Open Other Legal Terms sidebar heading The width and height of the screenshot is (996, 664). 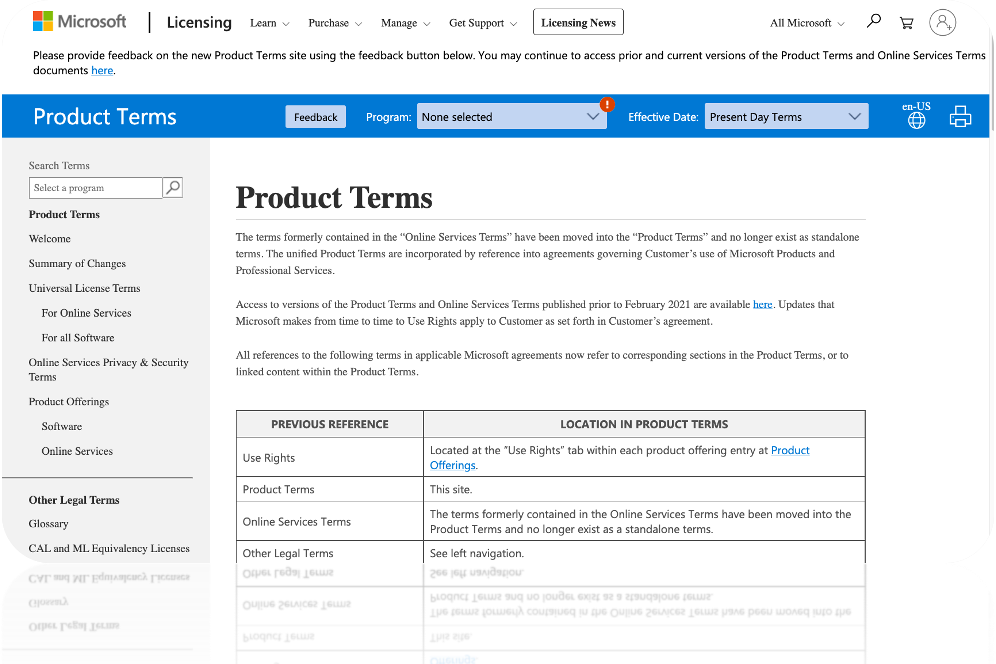pos(74,500)
